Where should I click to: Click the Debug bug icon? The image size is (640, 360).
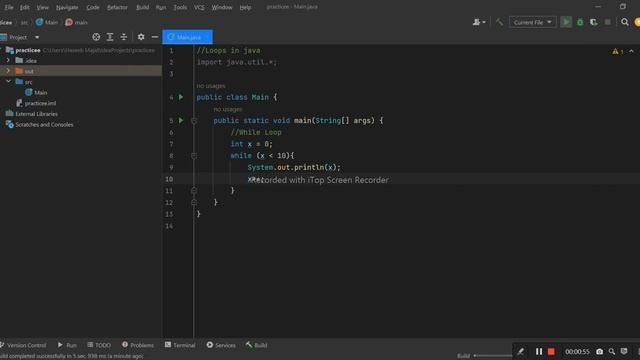tap(580, 22)
